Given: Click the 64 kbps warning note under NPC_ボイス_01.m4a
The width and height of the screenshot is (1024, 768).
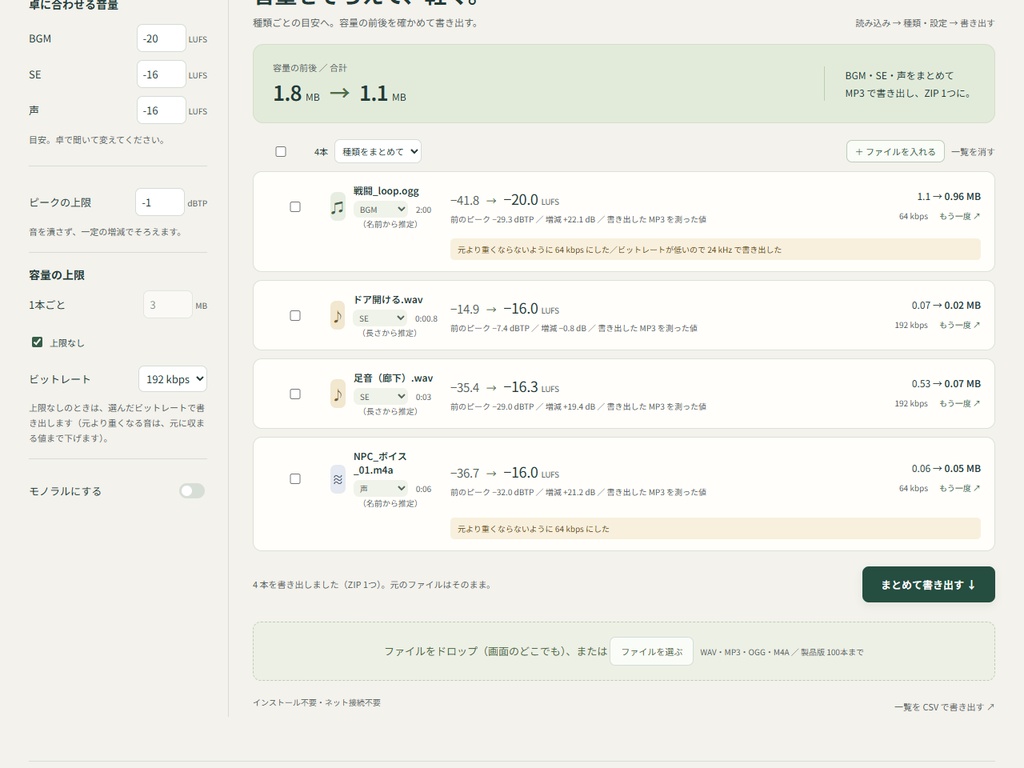Looking at the screenshot, I should (715, 529).
